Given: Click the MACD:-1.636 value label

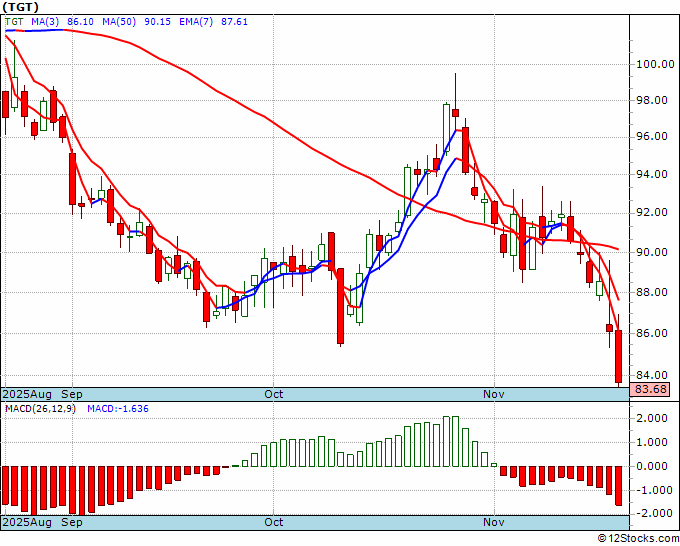Looking at the screenshot, I should click(118, 409).
